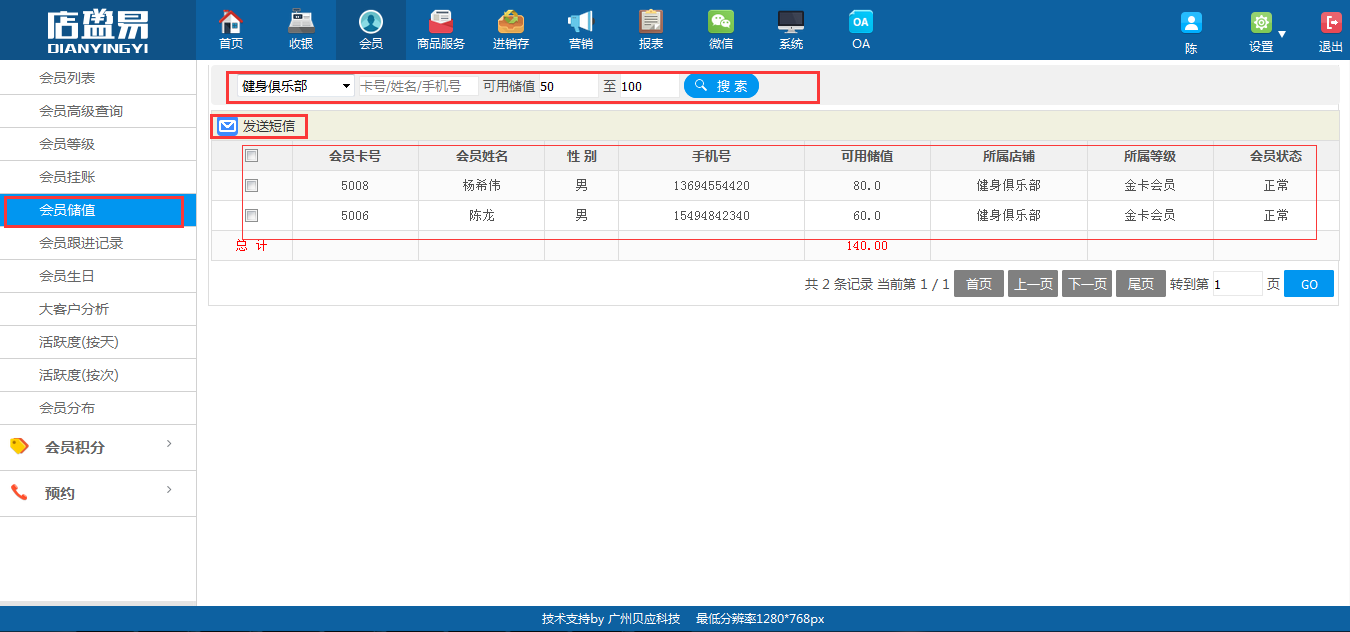
Task: Click the 可用储值 column header
Action: coord(867,156)
